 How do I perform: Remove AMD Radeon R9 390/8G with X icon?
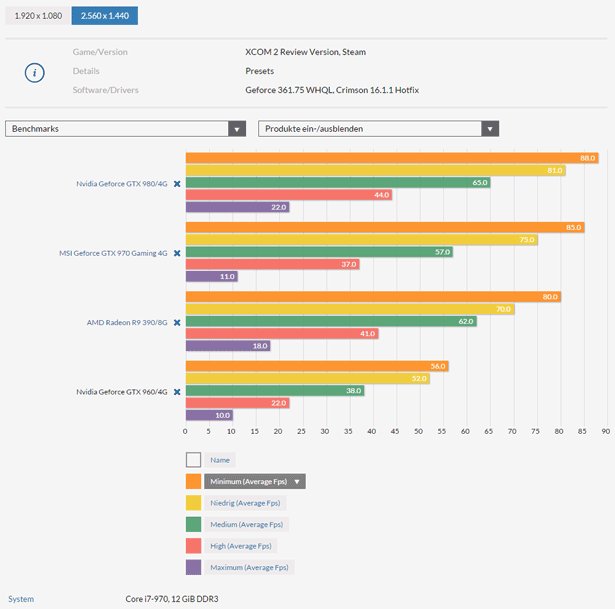[177, 322]
